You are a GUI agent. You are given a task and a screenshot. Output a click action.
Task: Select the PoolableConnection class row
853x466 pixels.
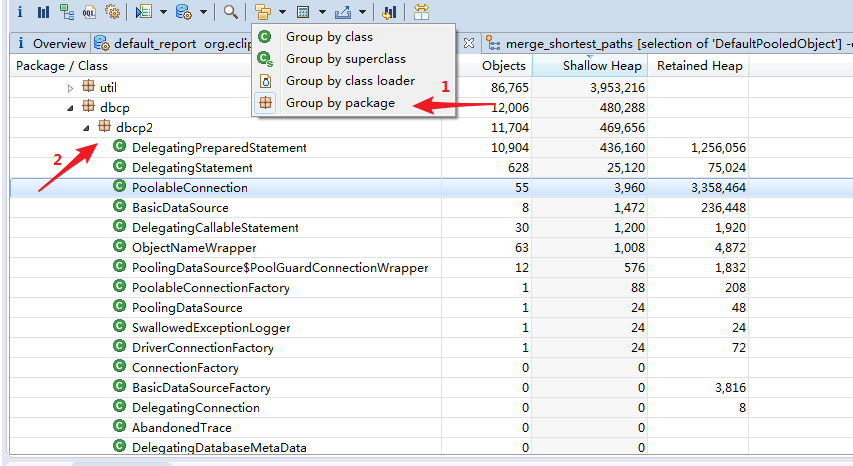(431, 188)
